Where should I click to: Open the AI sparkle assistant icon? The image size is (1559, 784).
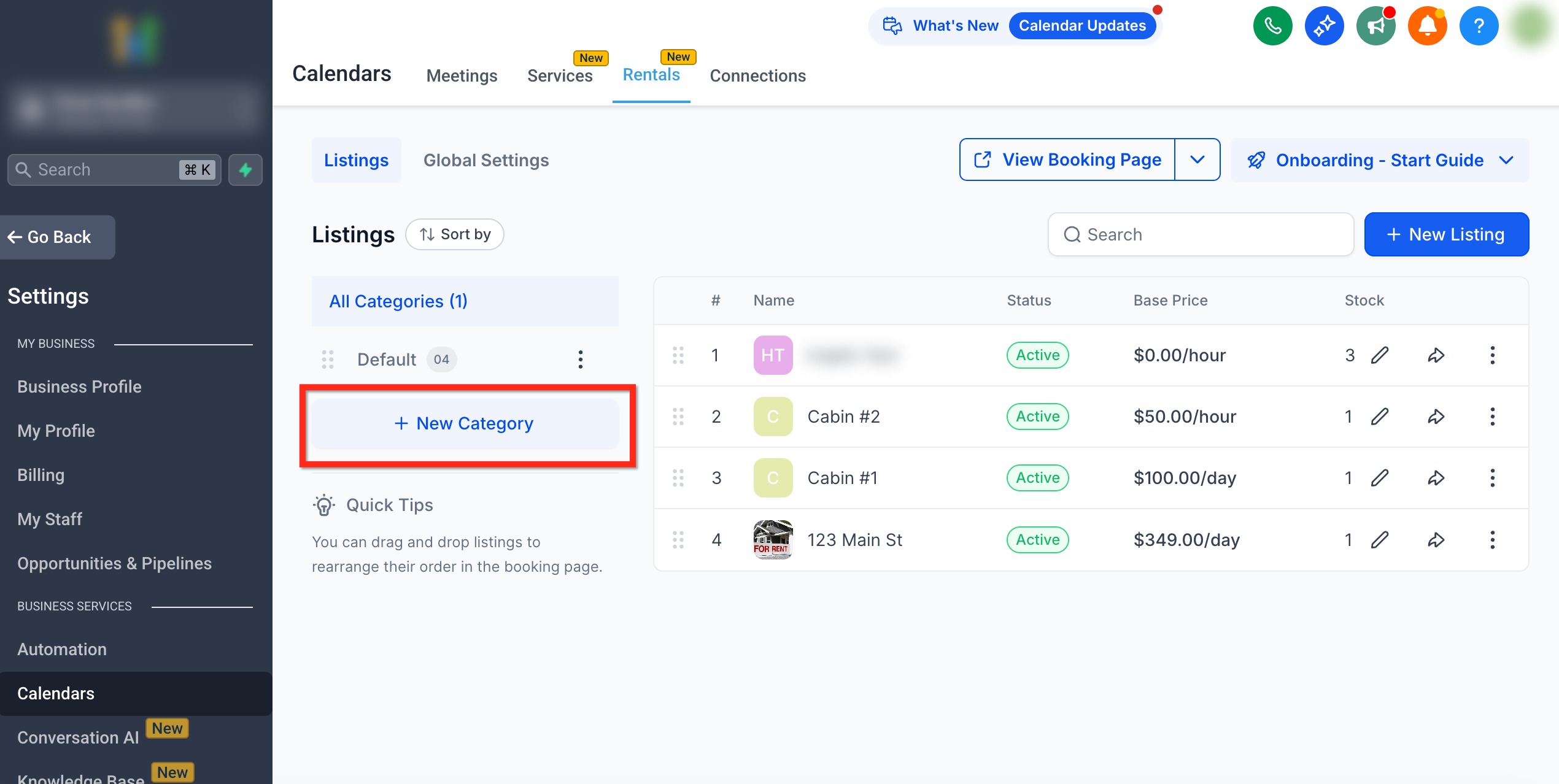point(1324,26)
